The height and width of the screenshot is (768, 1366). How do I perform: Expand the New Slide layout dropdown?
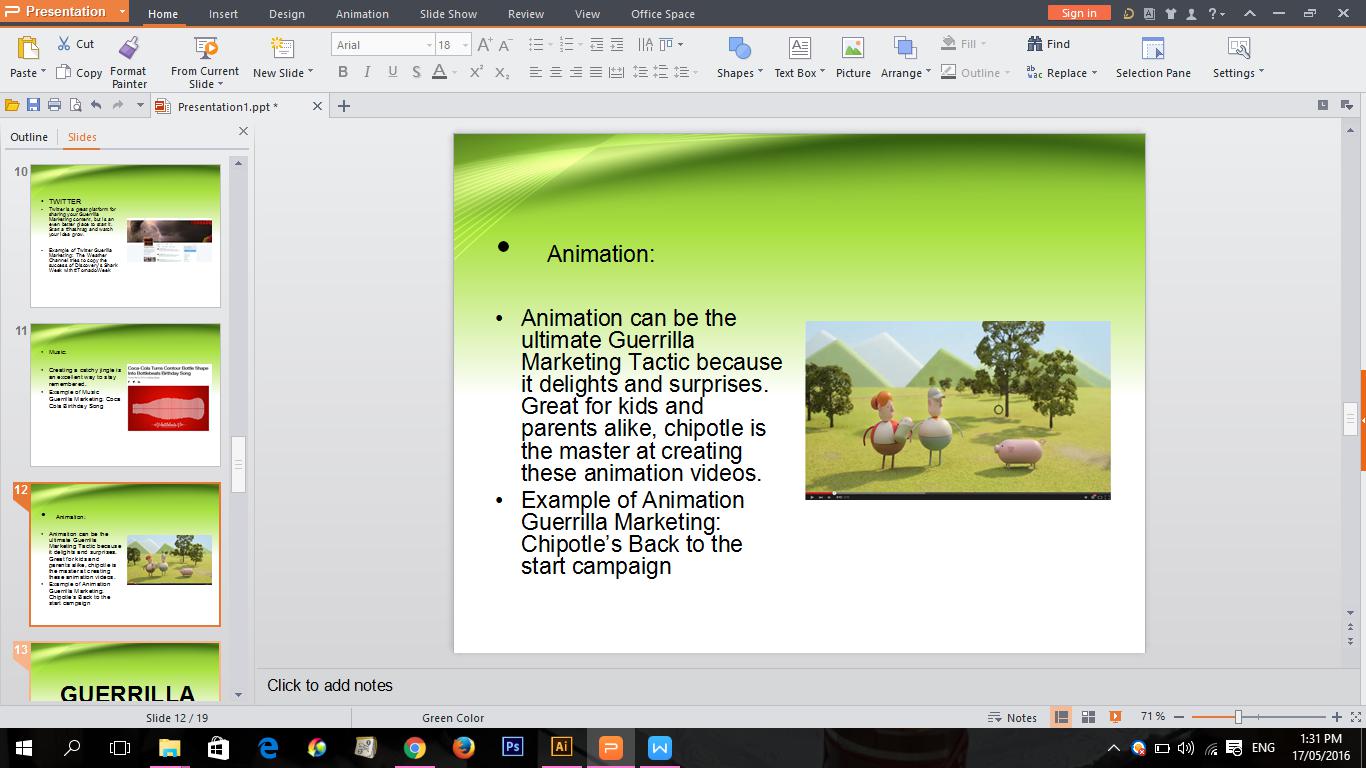tap(310, 72)
